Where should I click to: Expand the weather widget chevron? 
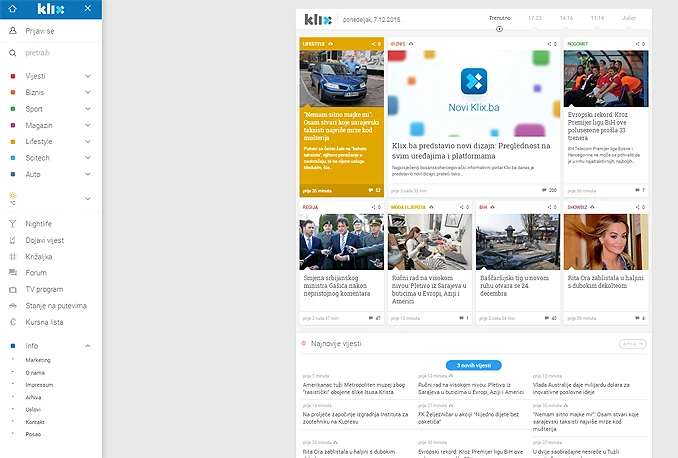click(88, 199)
